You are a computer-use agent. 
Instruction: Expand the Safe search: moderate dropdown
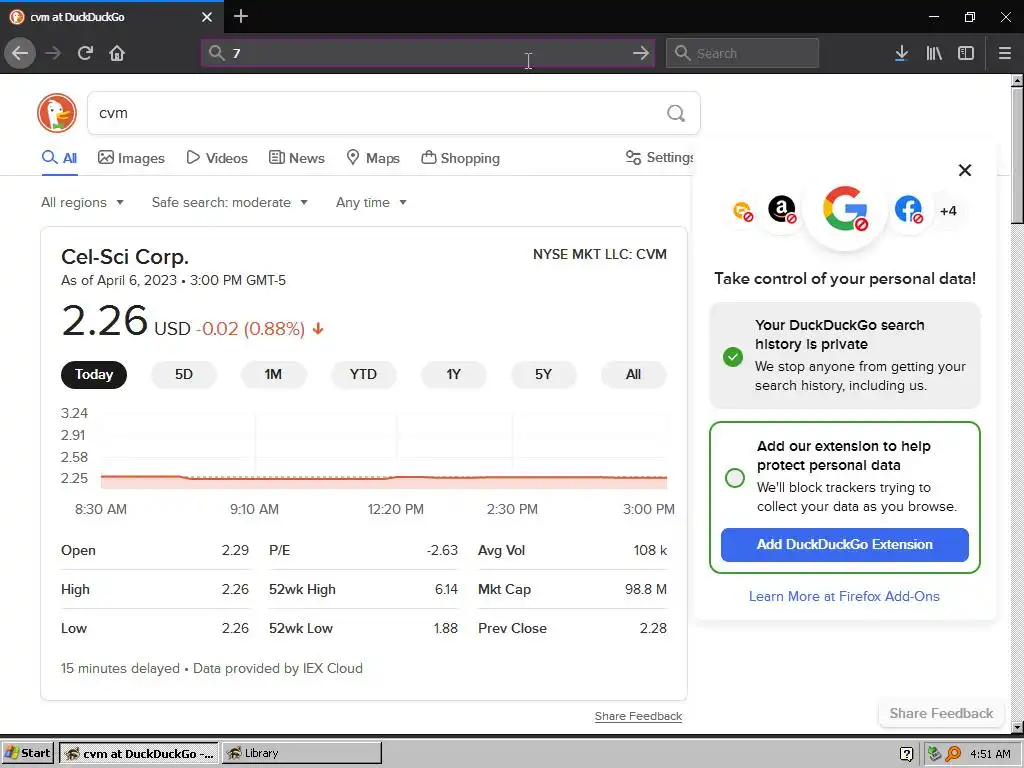(229, 202)
